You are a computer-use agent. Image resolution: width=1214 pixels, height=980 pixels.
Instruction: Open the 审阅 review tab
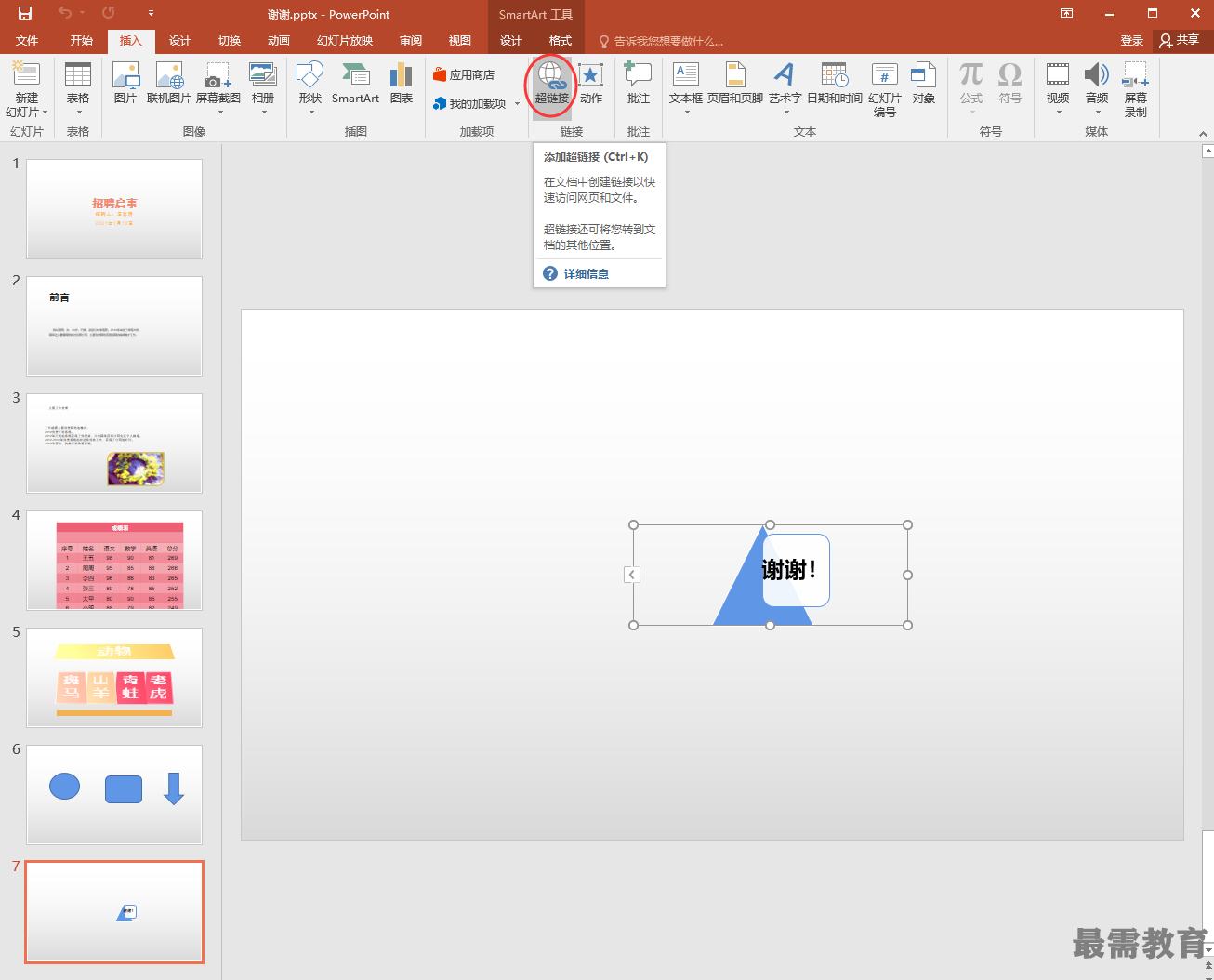(x=411, y=41)
